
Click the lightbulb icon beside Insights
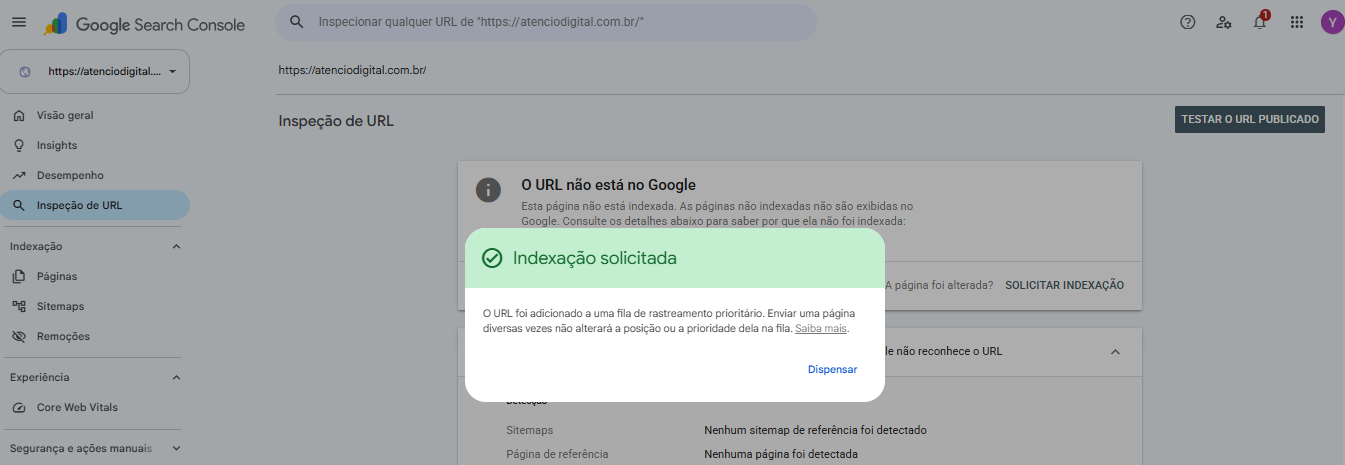(x=18, y=145)
